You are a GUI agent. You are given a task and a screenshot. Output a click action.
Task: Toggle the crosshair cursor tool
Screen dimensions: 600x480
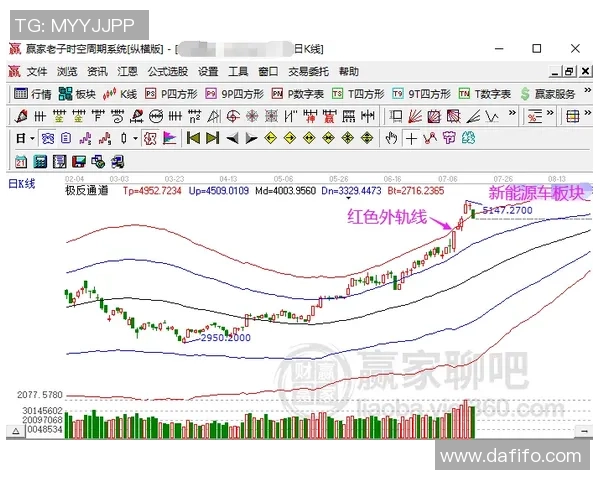tap(411, 138)
